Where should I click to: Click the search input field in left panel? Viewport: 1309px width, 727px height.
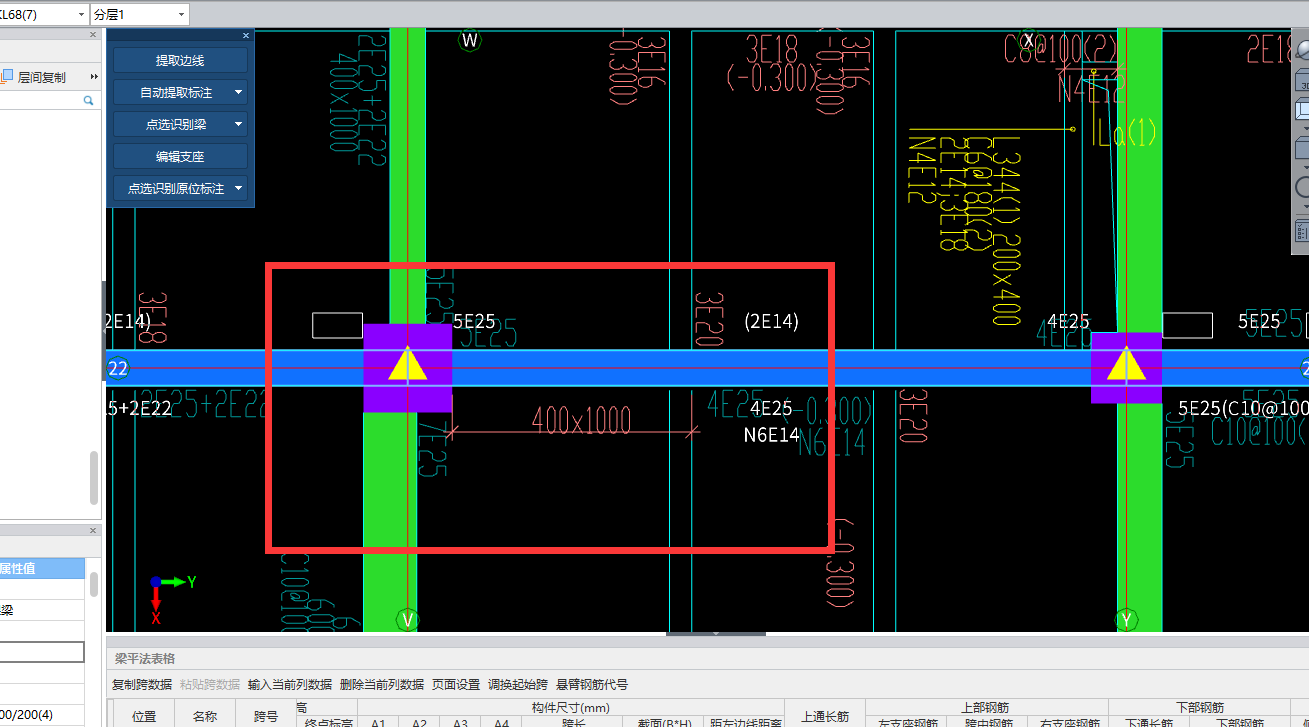coord(40,101)
